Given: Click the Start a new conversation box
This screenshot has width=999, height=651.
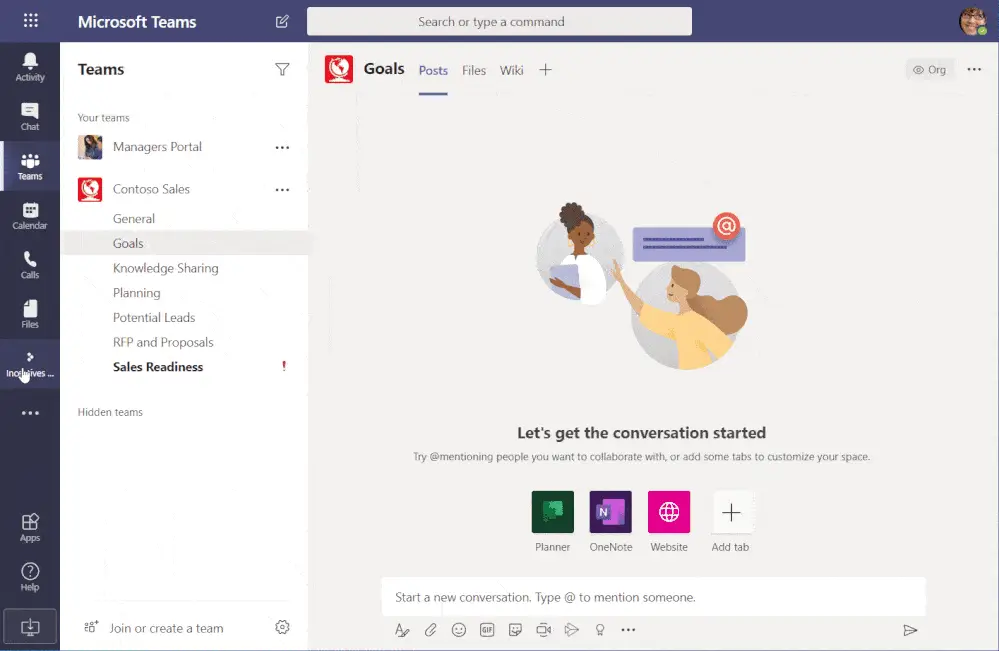Looking at the screenshot, I should [x=654, y=597].
